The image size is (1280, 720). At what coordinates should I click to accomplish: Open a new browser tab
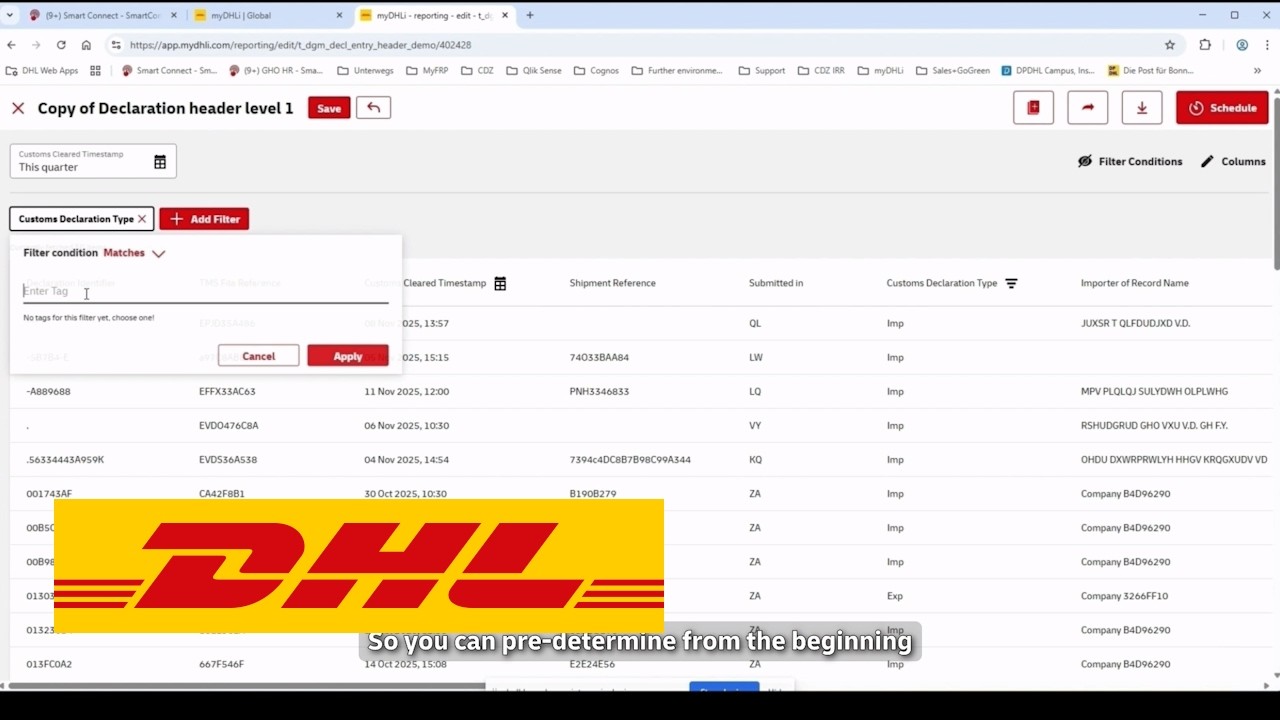[x=530, y=15]
